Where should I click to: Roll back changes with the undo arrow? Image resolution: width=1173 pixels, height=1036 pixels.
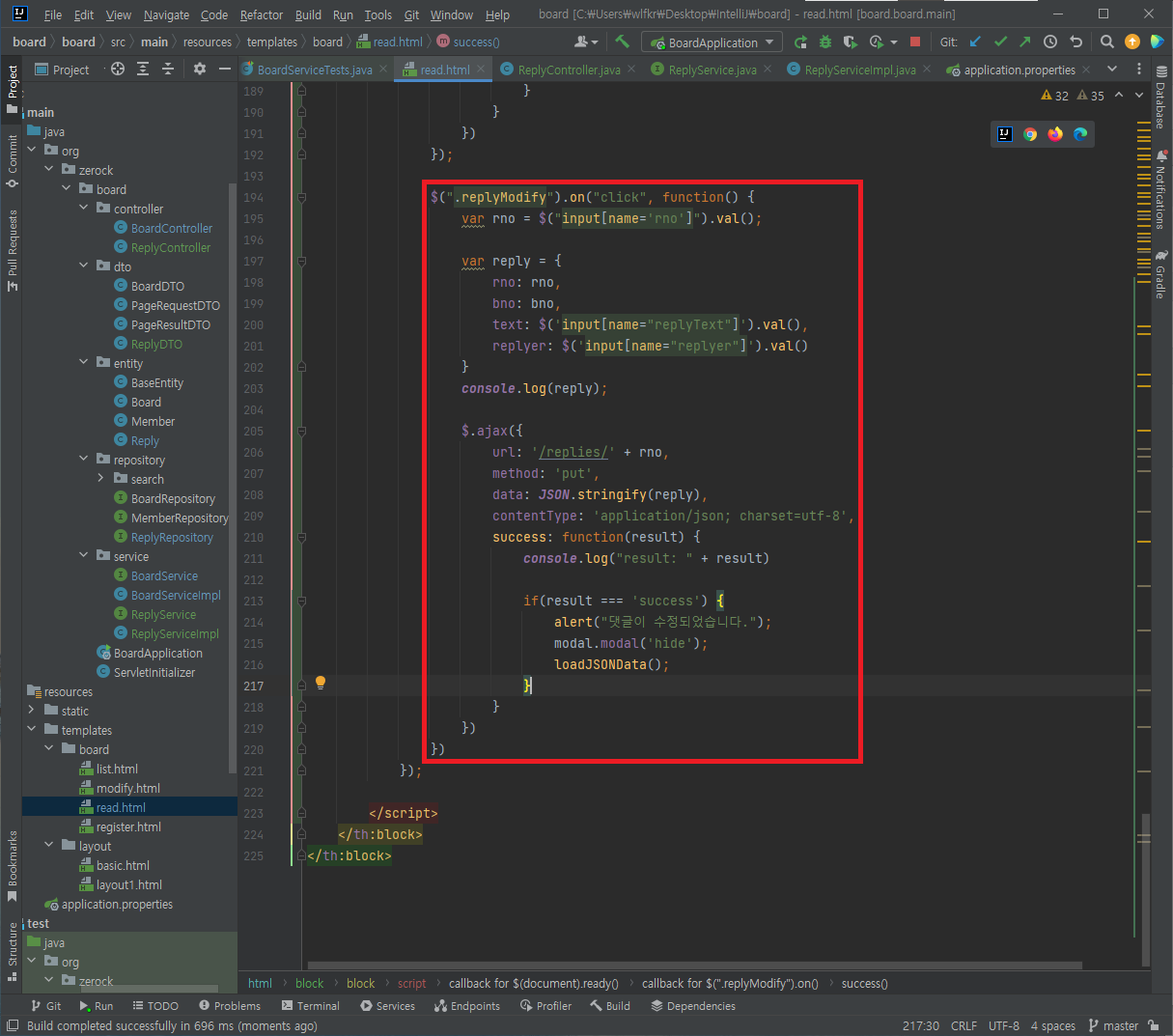point(1075,42)
